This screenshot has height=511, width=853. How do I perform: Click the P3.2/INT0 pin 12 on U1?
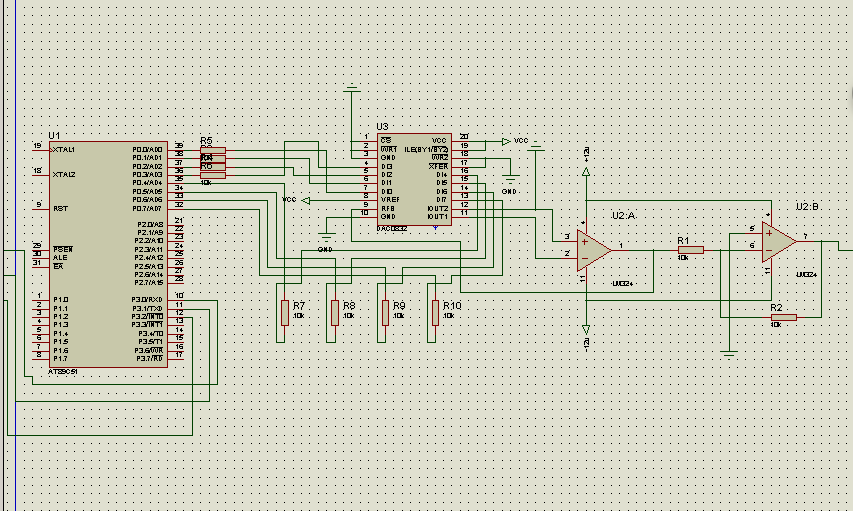point(176,316)
